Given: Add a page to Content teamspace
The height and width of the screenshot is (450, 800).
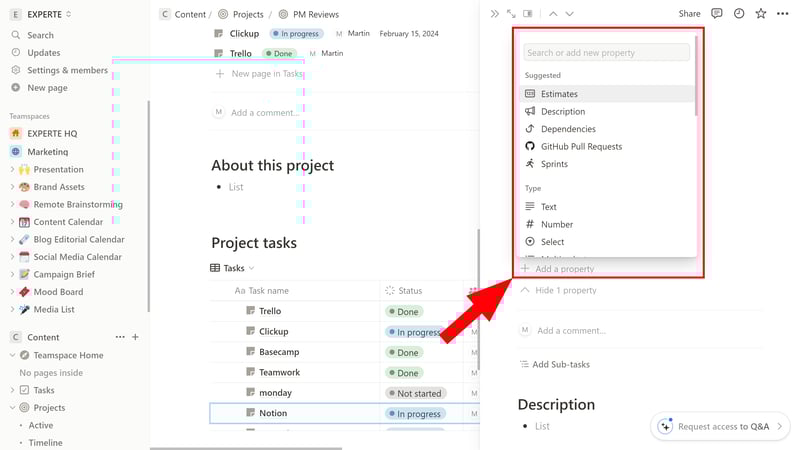Looking at the screenshot, I should coord(135,337).
